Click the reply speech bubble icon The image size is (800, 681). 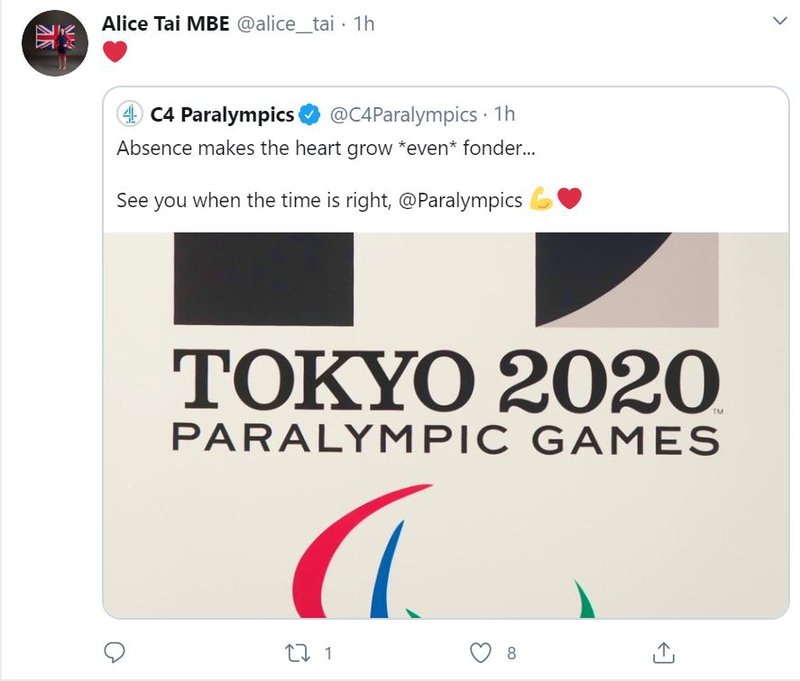[x=115, y=653]
